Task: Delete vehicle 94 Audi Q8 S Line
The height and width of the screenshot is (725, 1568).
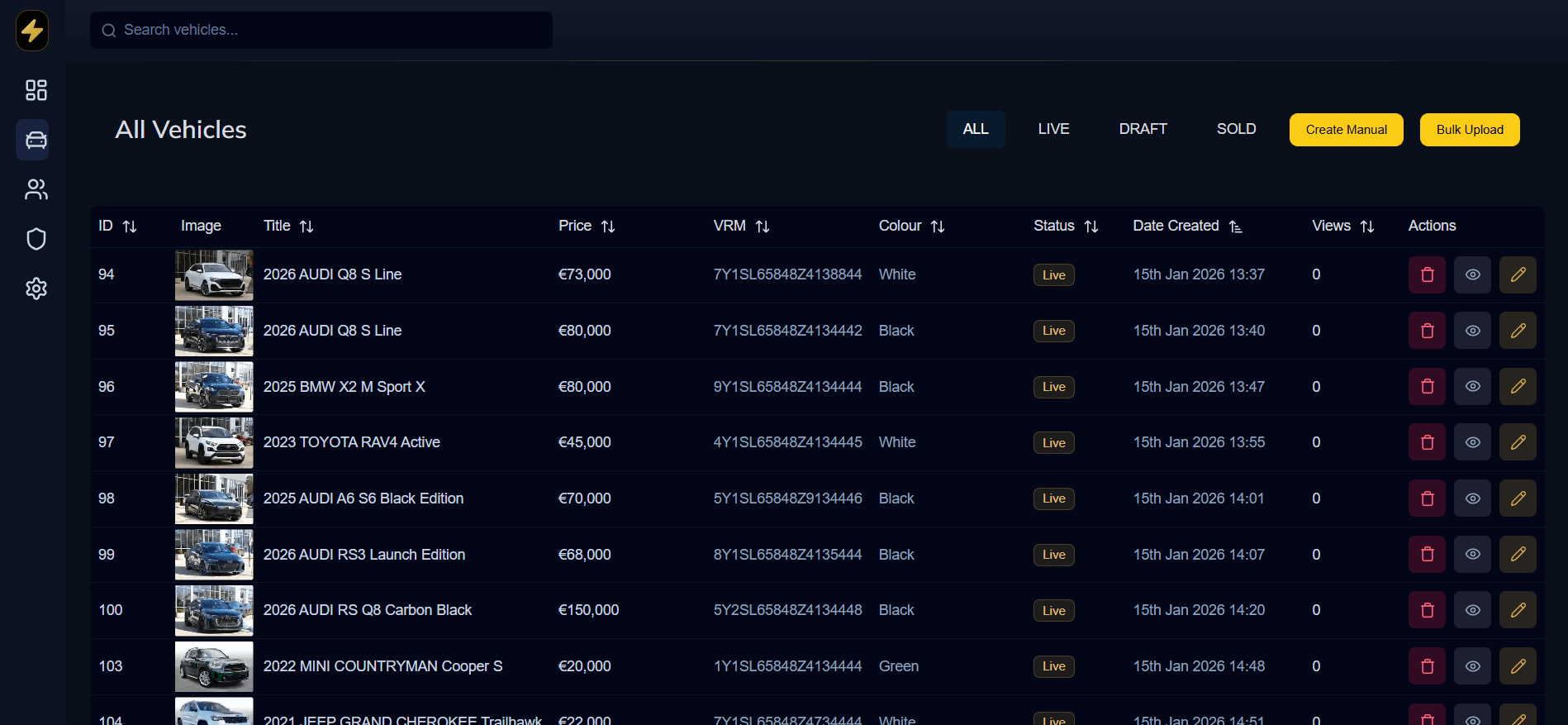Action: pos(1427,274)
